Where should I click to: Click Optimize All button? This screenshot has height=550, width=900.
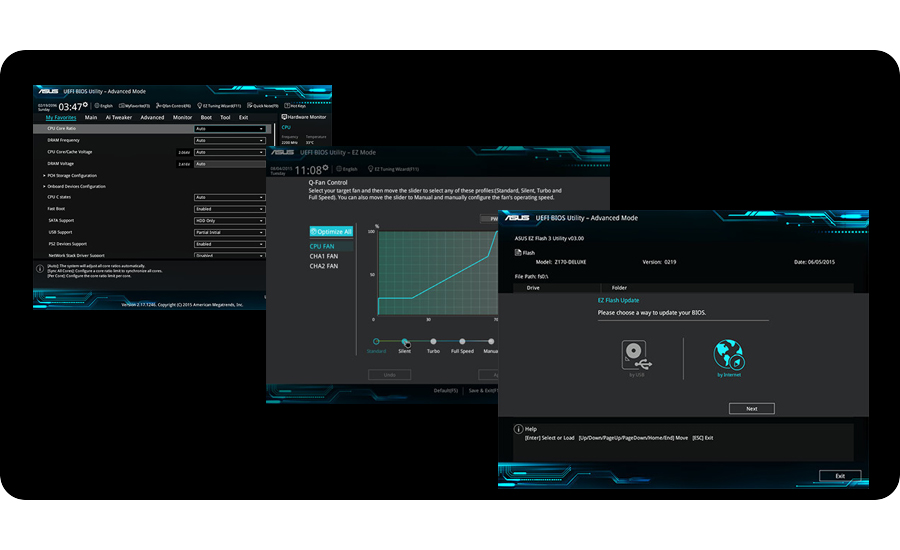tap(331, 231)
